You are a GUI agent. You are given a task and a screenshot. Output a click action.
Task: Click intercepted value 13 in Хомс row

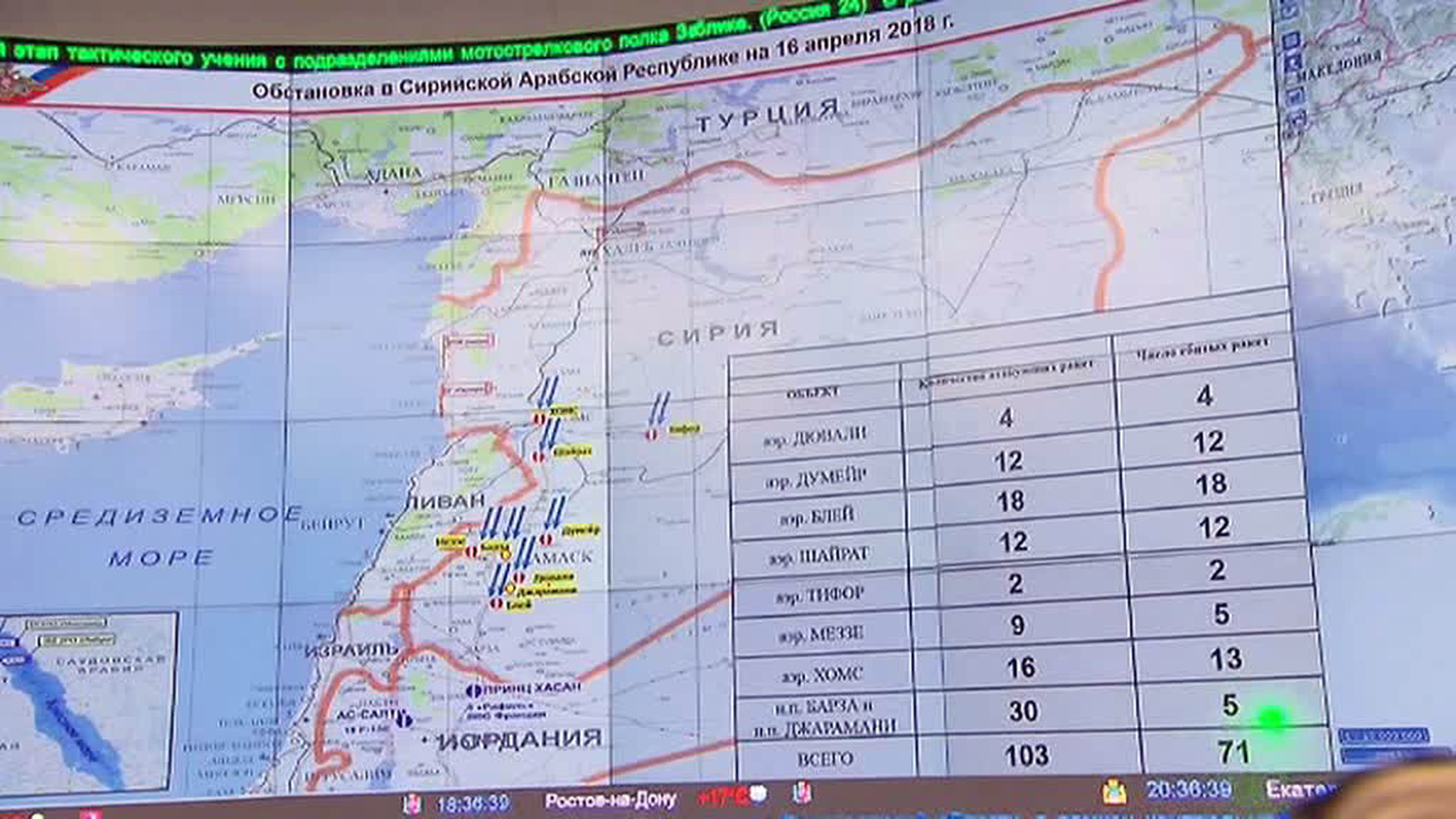1226,659
